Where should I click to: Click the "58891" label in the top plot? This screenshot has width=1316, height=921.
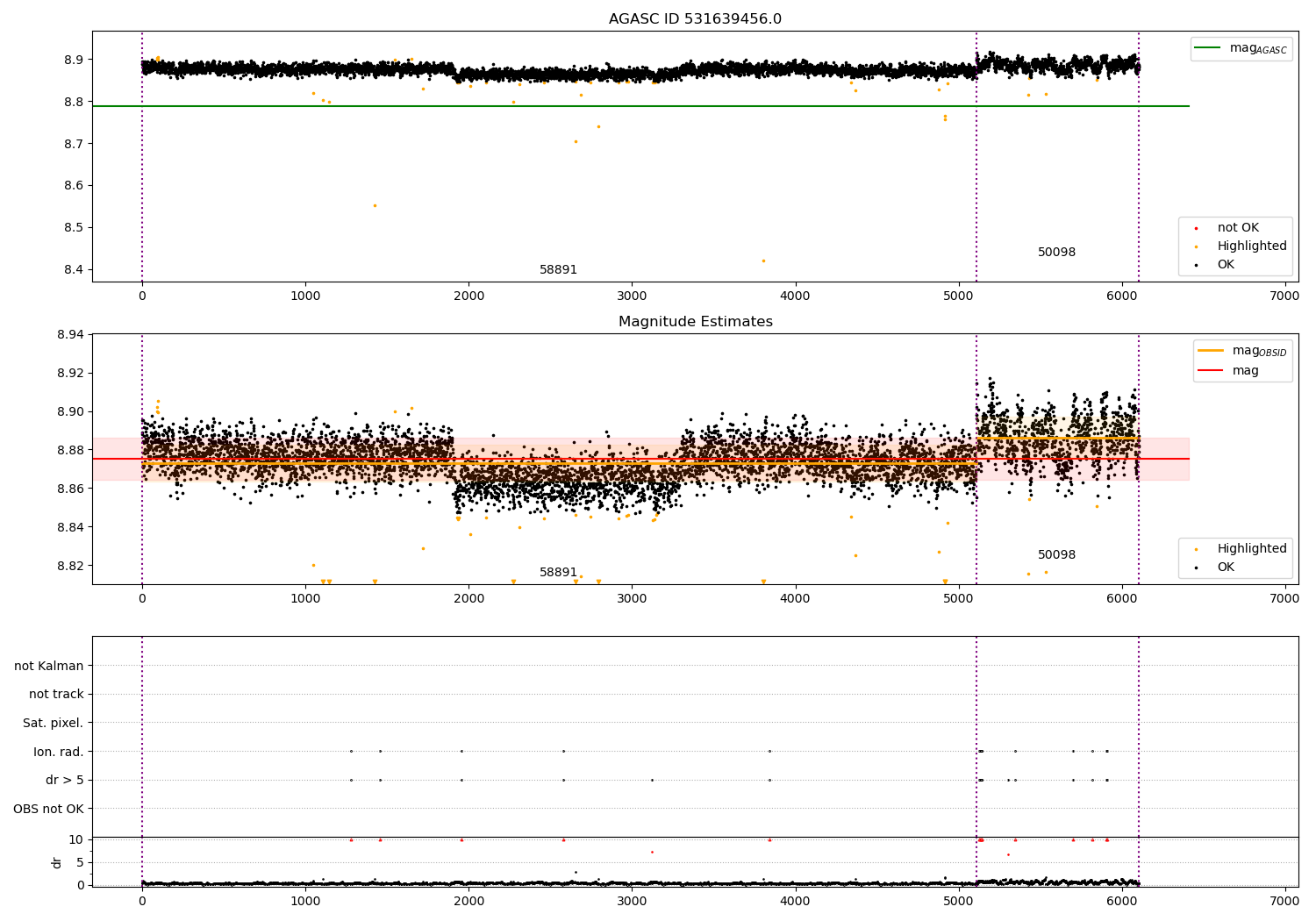[558, 270]
